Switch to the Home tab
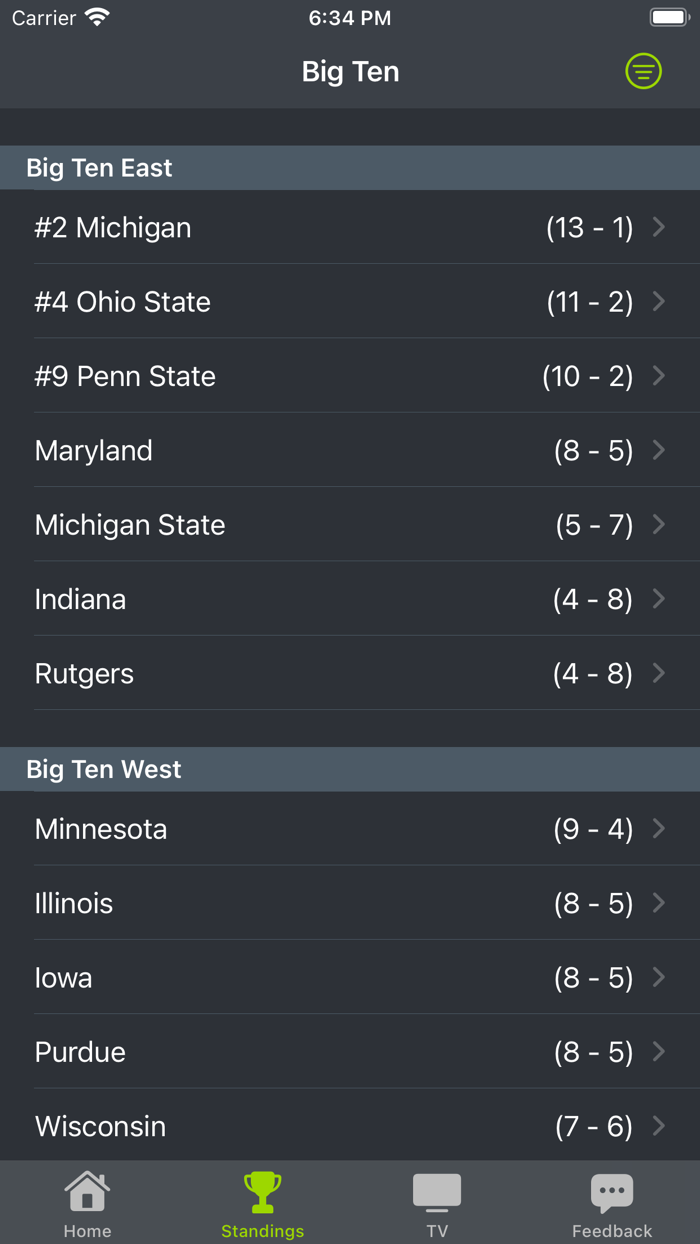 click(87, 1203)
